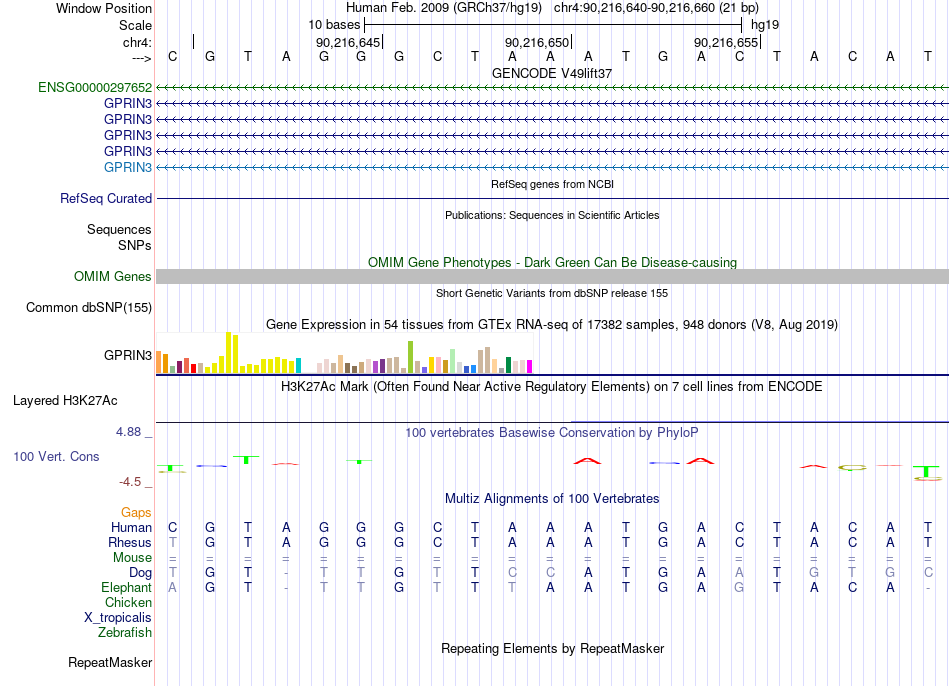
Task: Open the light-blue GPRIN3 transcript label
Action: 128,167
